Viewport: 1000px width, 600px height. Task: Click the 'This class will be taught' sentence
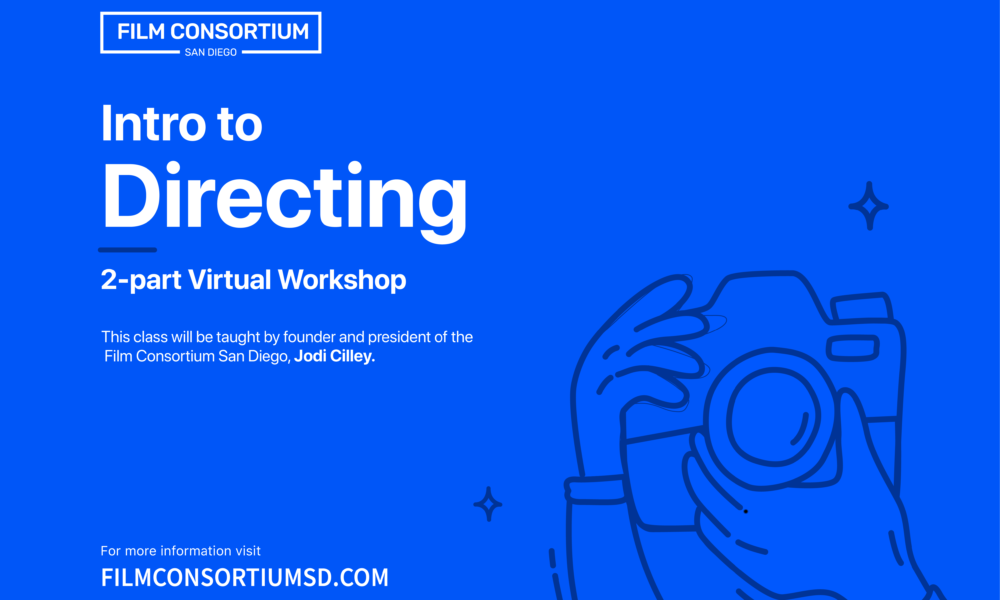(x=287, y=346)
